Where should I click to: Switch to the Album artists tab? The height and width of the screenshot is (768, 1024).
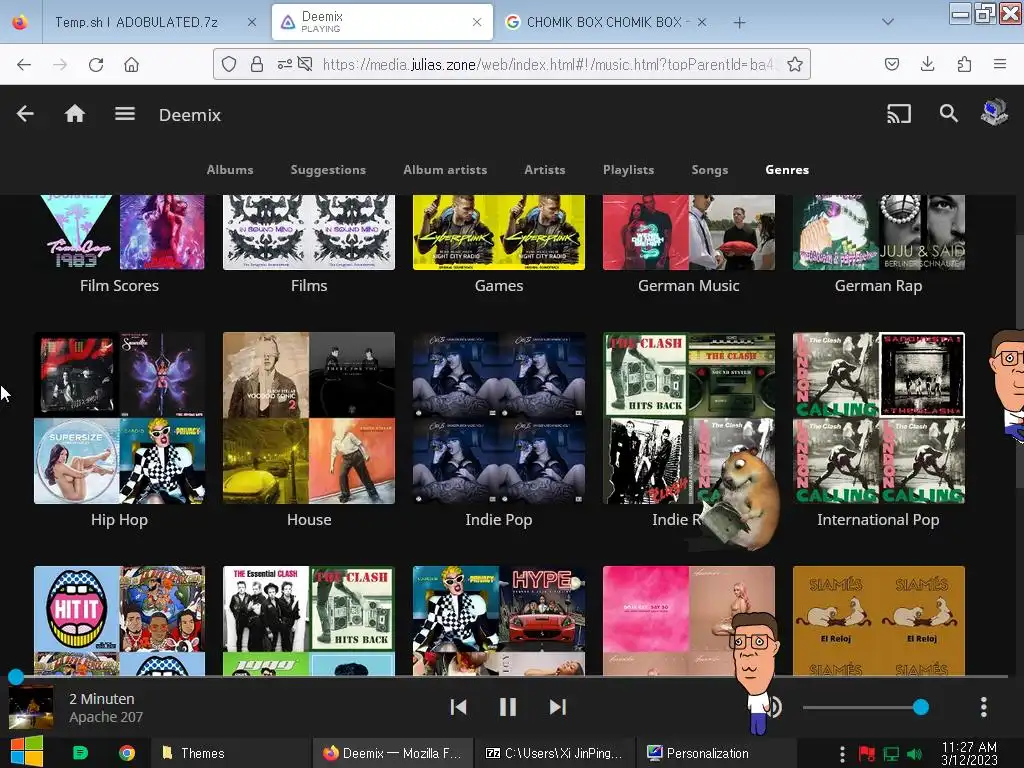click(x=445, y=170)
